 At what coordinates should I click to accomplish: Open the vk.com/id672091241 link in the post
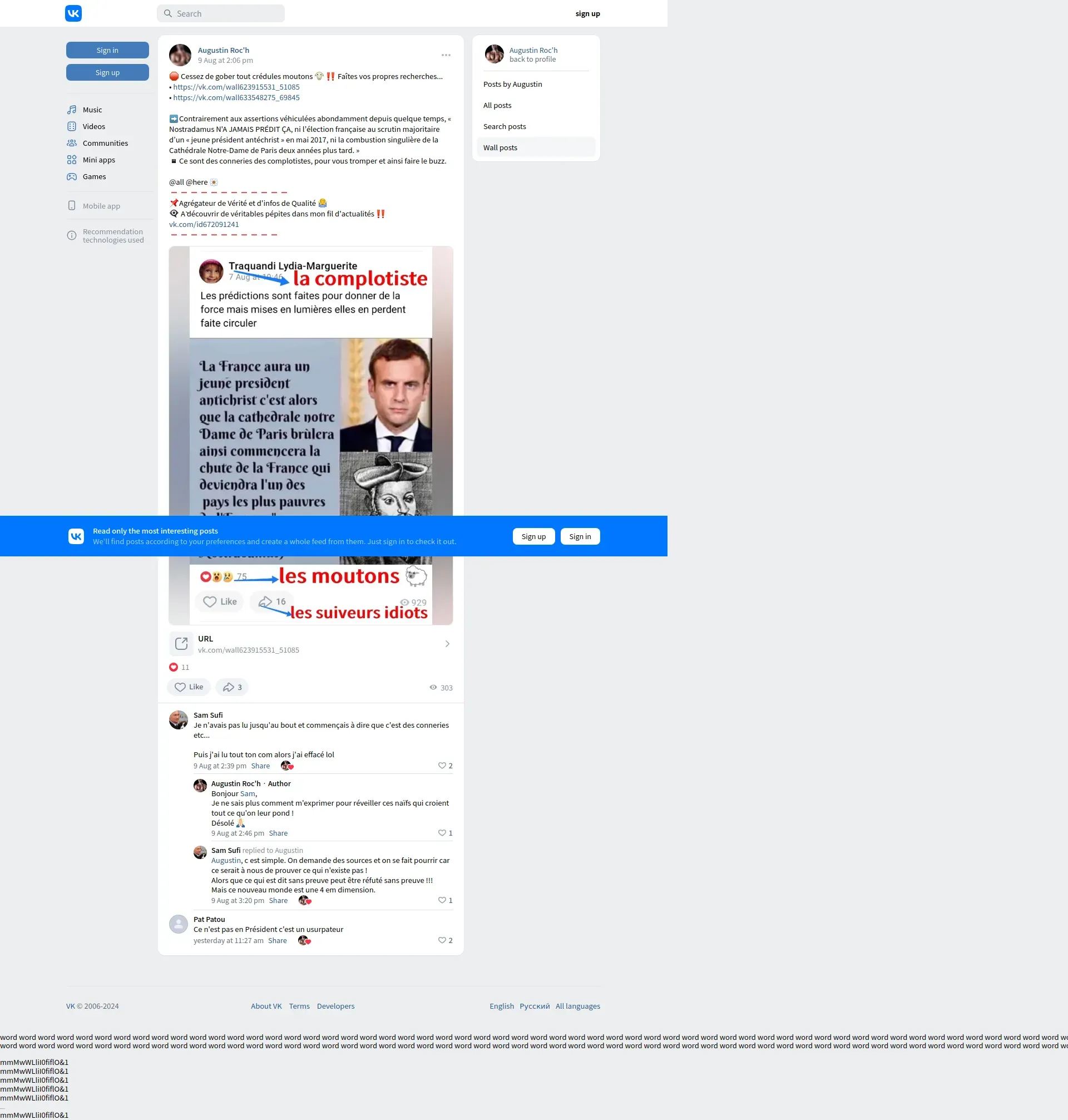coord(204,224)
